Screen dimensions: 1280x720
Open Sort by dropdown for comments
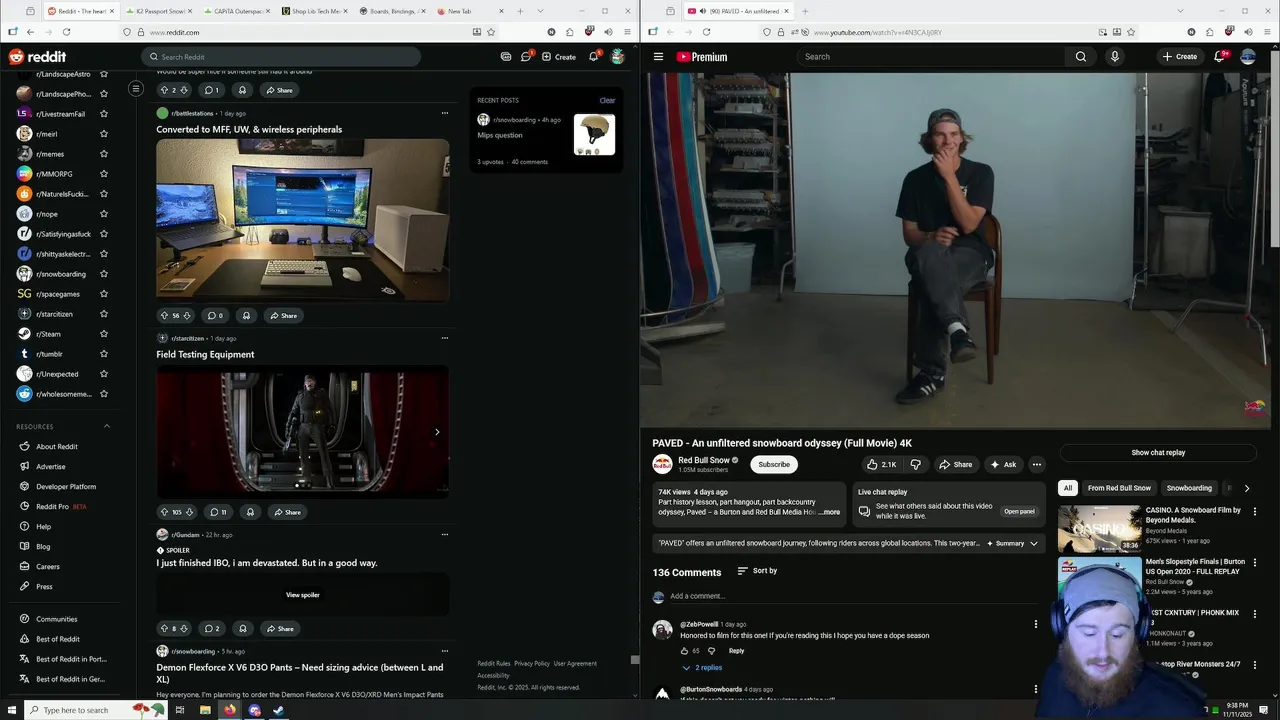757,571
